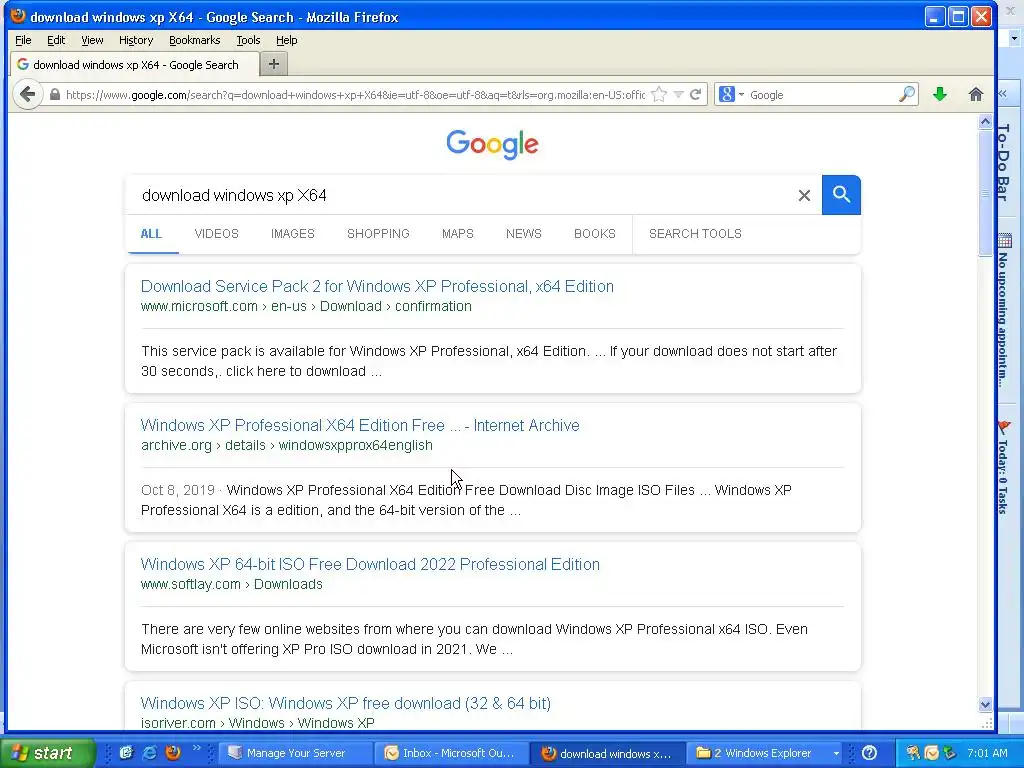The height and width of the screenshot is (768, 1024).
Task: Click the Firefox toolbar Google search field
Action: click(x=823, y=95)
